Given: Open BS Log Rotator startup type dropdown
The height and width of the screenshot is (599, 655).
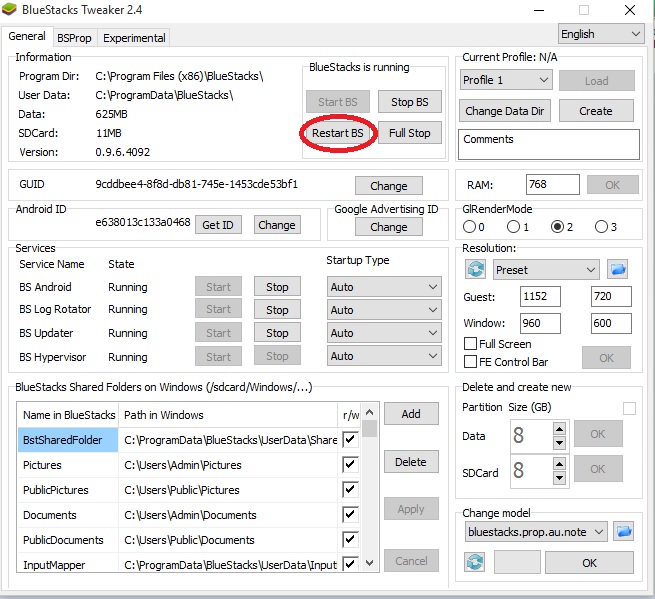Looking at the screenshot, I should [x=384, y=310].
